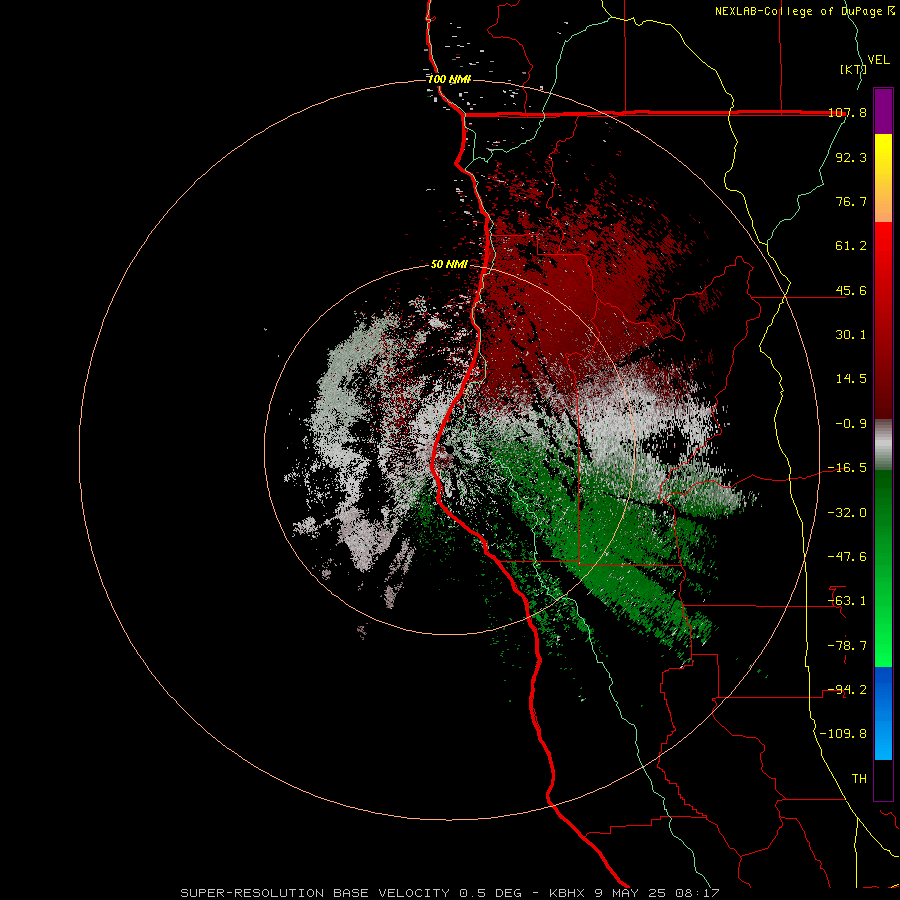Click the -32.0 legend value

tap(847, 513)
